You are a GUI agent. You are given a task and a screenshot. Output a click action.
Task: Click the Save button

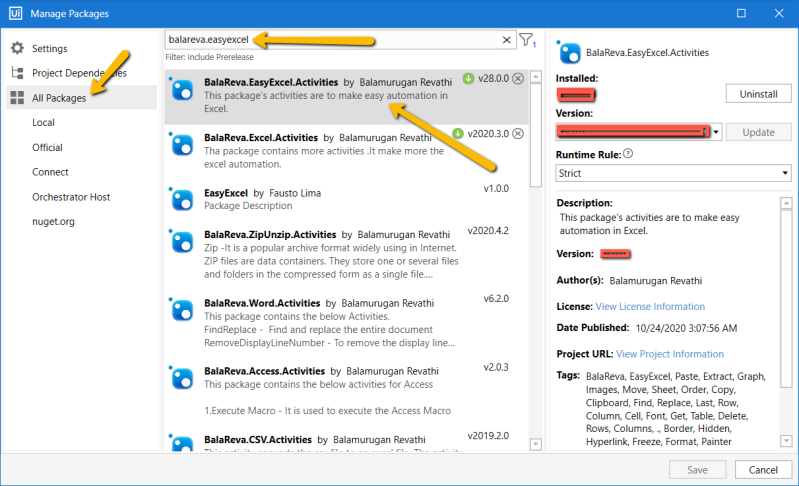pyautogui.click(x=697, y=470)
